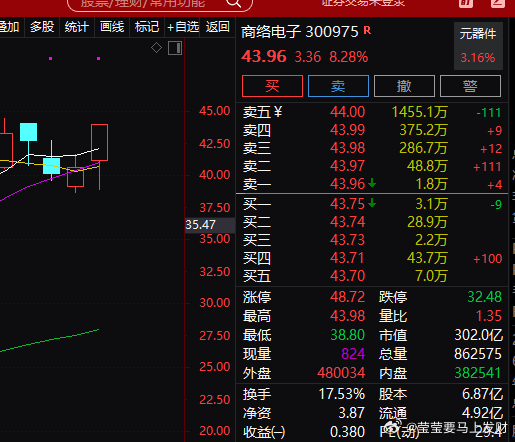515x442 pixels.
Task: Click 市值 value 302.0亿
Action: coord(479,335)
